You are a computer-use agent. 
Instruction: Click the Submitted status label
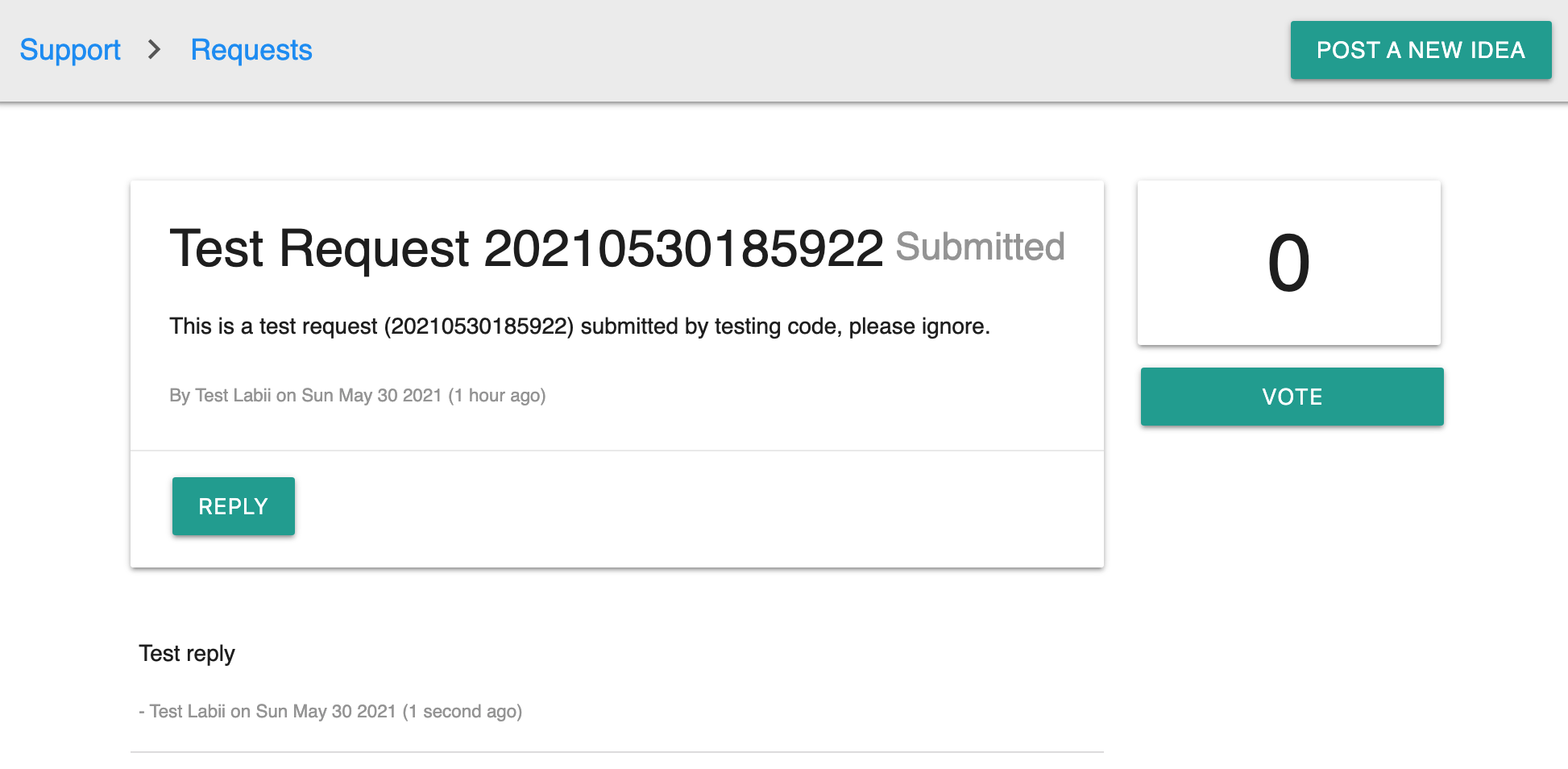[x=980, y=247]
